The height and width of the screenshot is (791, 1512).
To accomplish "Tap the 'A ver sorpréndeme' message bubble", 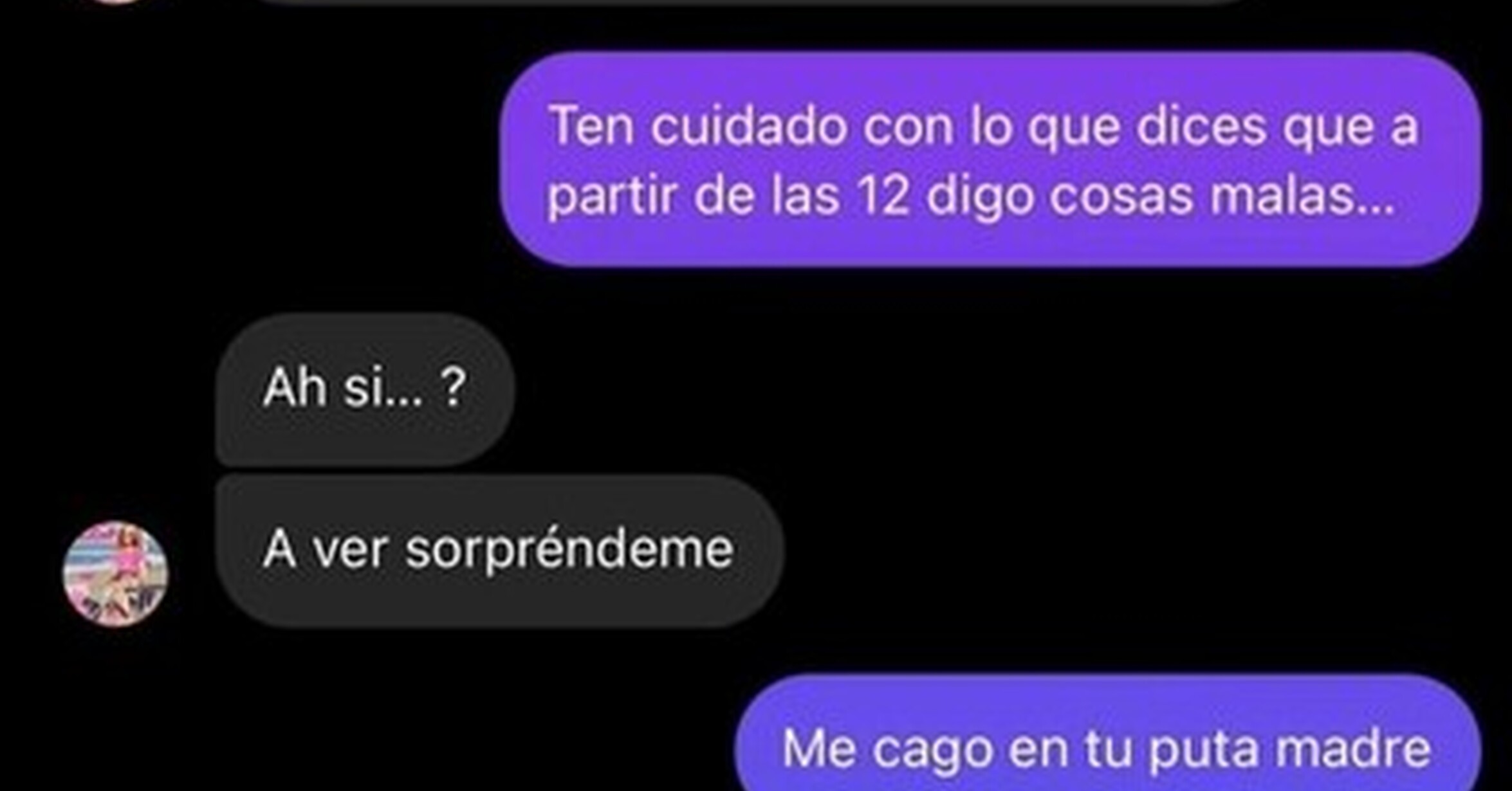I will (499, 550).
